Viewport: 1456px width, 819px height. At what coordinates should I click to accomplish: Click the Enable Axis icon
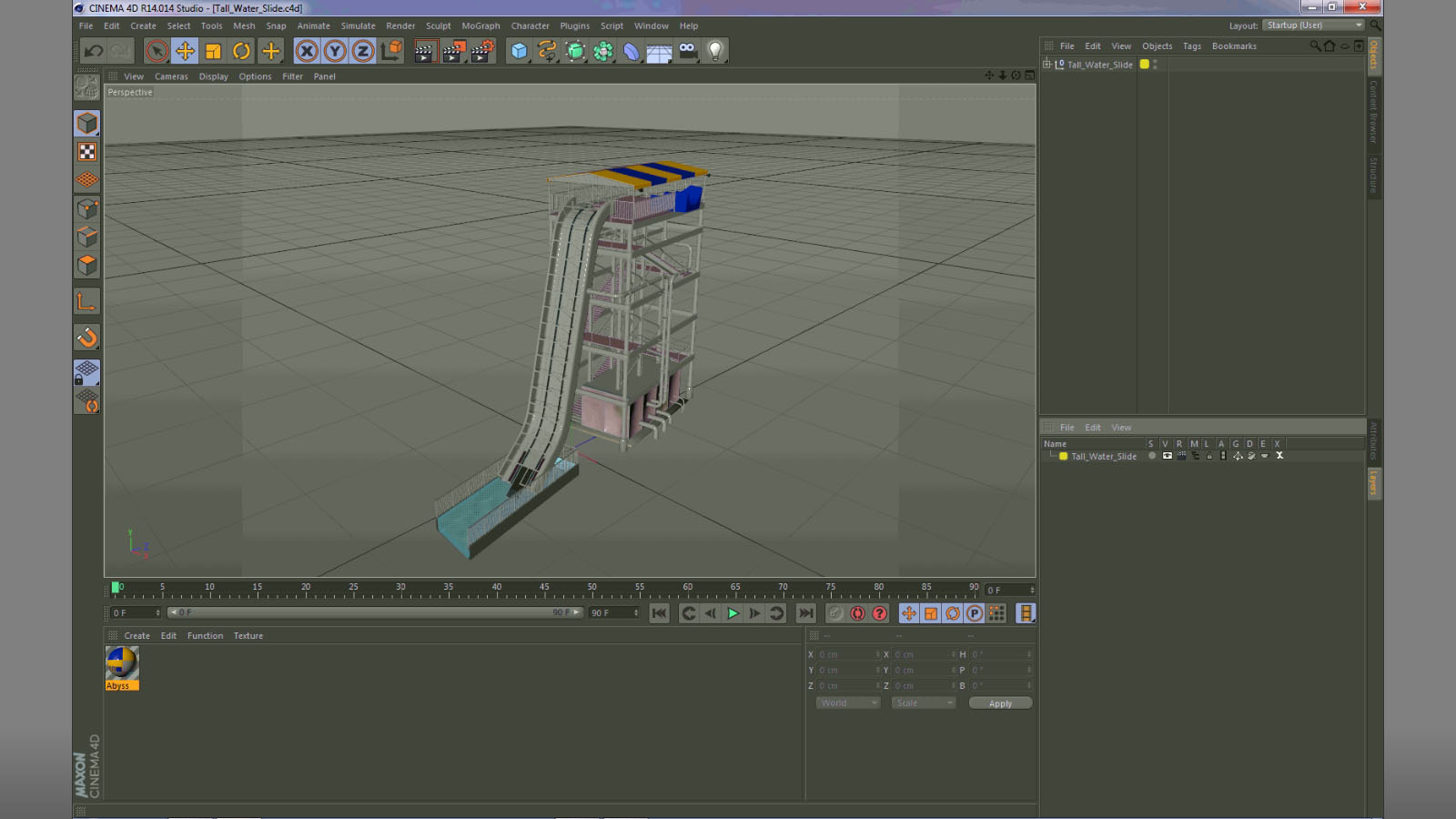87,301
